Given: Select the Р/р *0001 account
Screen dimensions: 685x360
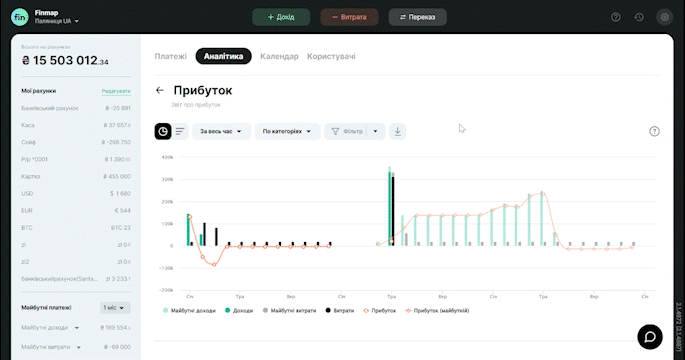Looking at the screenshot, I should pyautogui.click(x=76, y=159).
